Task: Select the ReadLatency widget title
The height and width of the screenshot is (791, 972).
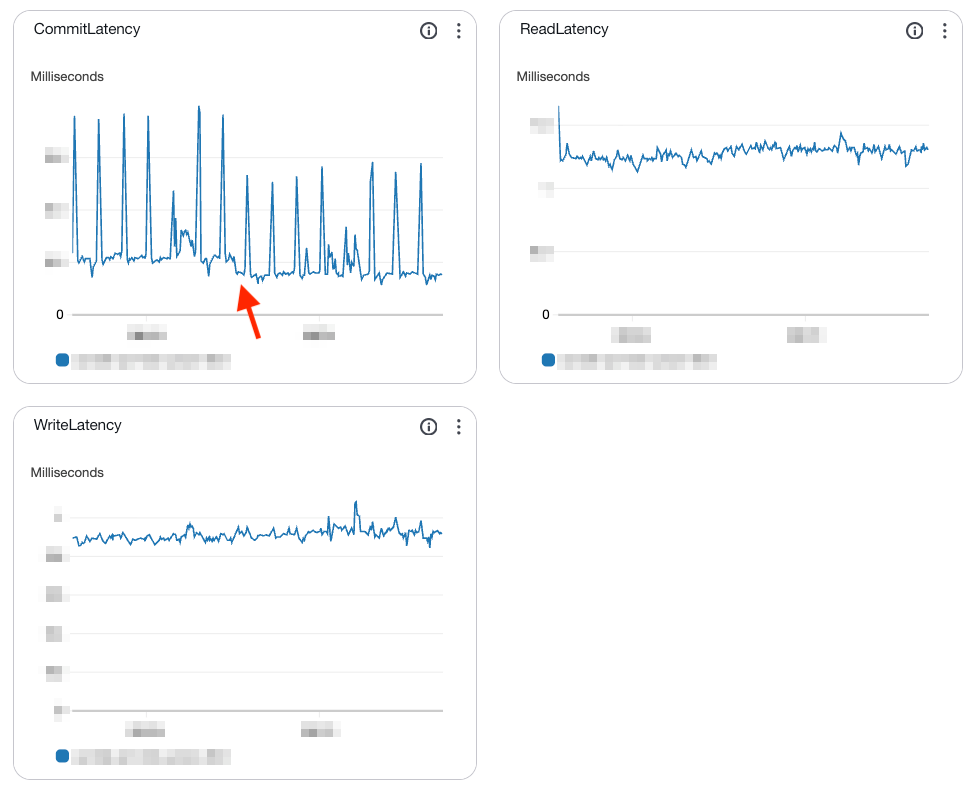Action: point(564,29)
